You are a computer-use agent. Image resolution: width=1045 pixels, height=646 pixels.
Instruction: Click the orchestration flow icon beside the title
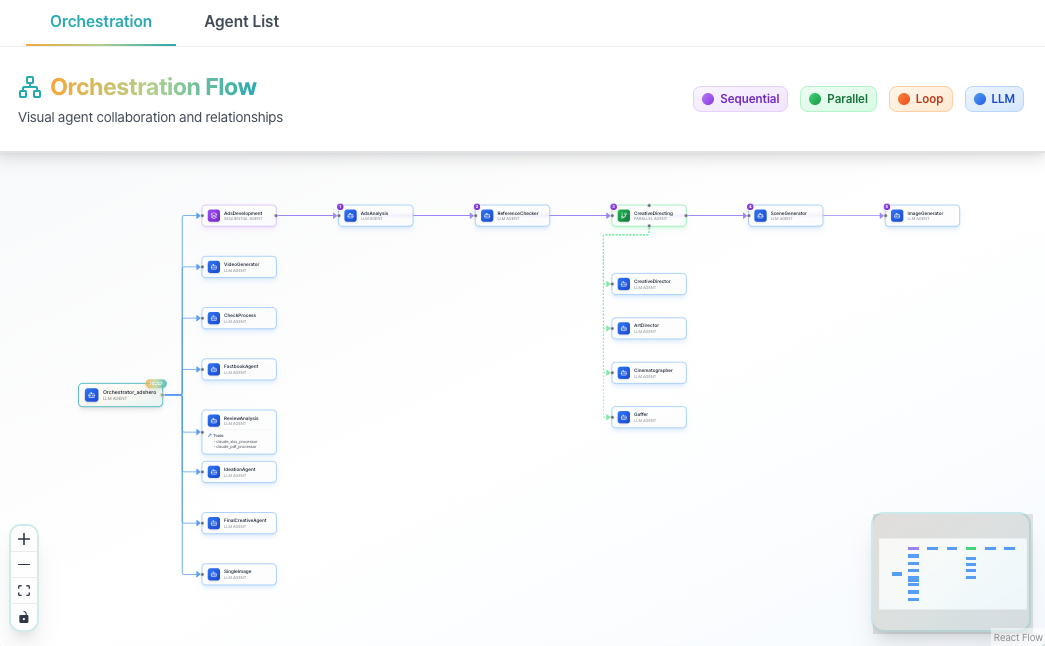[28, 86]
